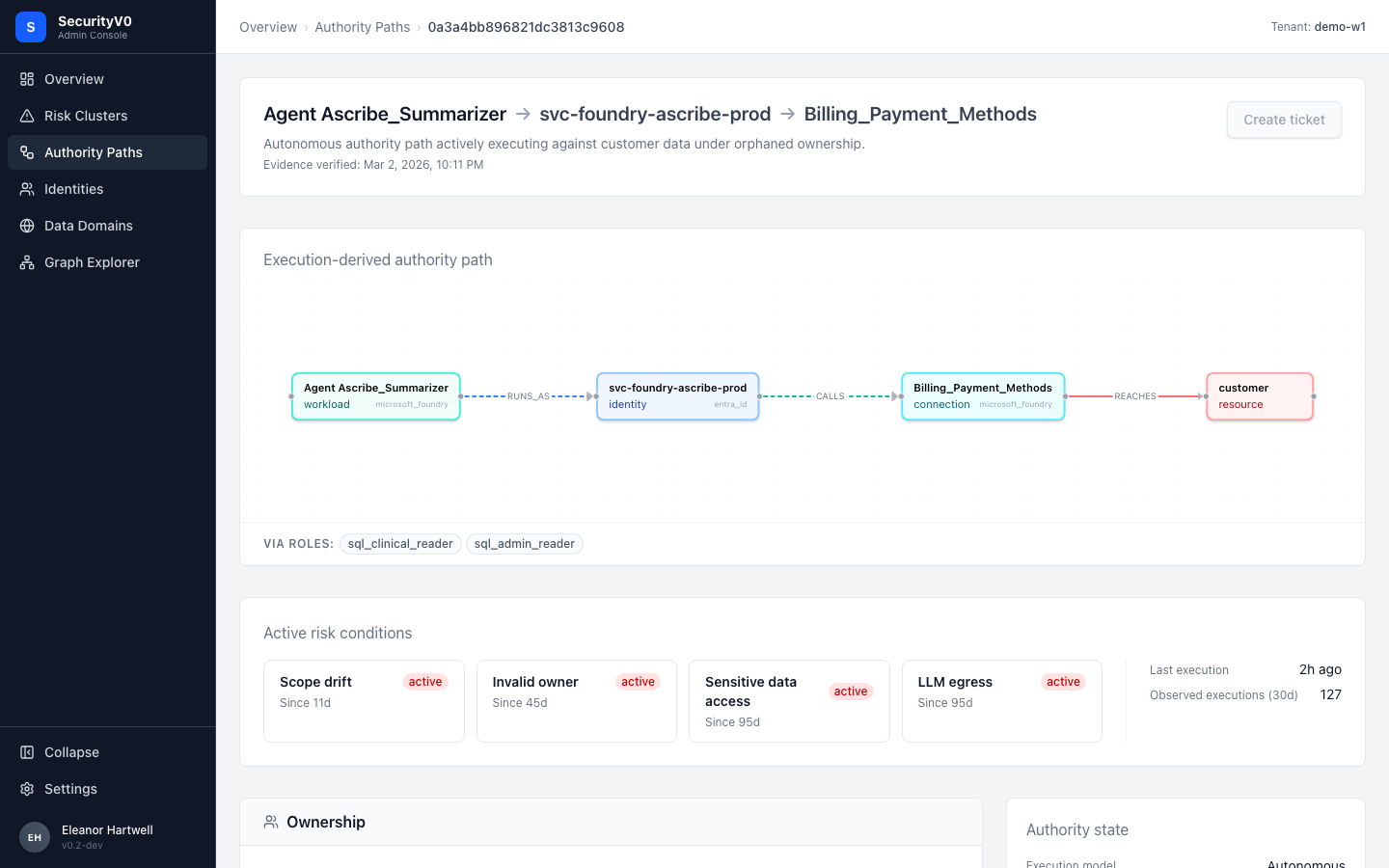The height and width of the screenshot is (868, 1389).
Task: Click active badge on LLM egress
Action: (x=1063, y=682)
